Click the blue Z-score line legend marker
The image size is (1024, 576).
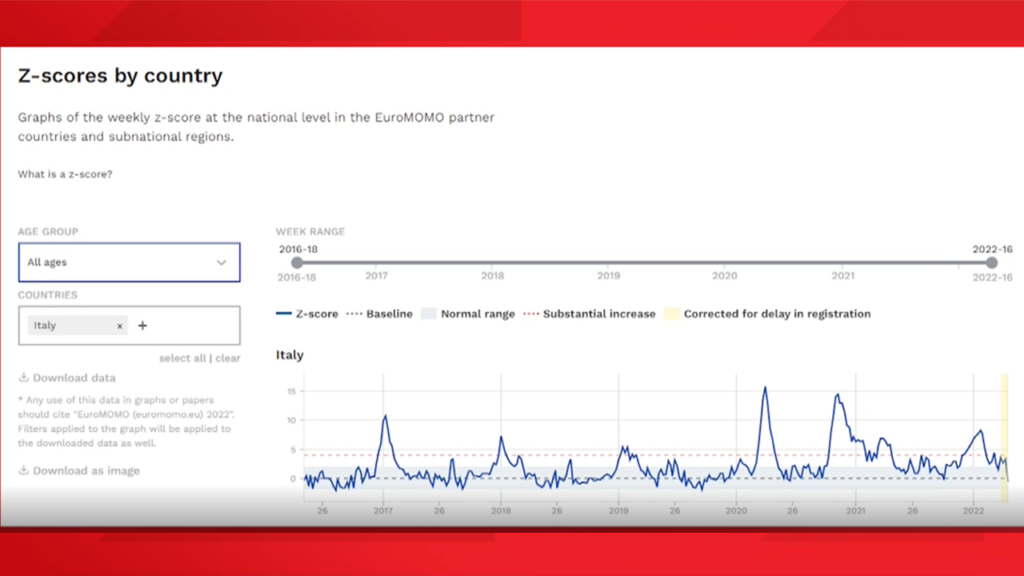point(283,314)
